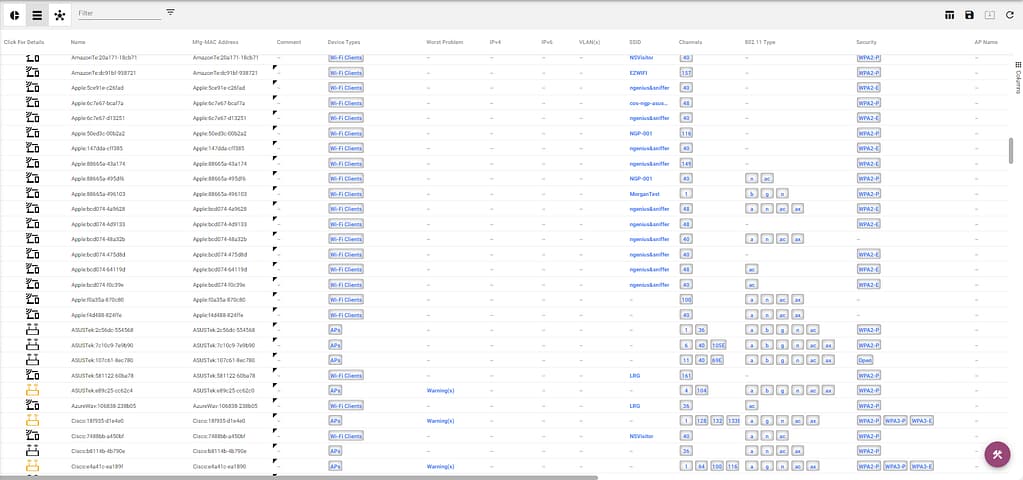Click the EZWIFI SSID link
Viewport: 1023px width, 480px height.
coord(638,73)
